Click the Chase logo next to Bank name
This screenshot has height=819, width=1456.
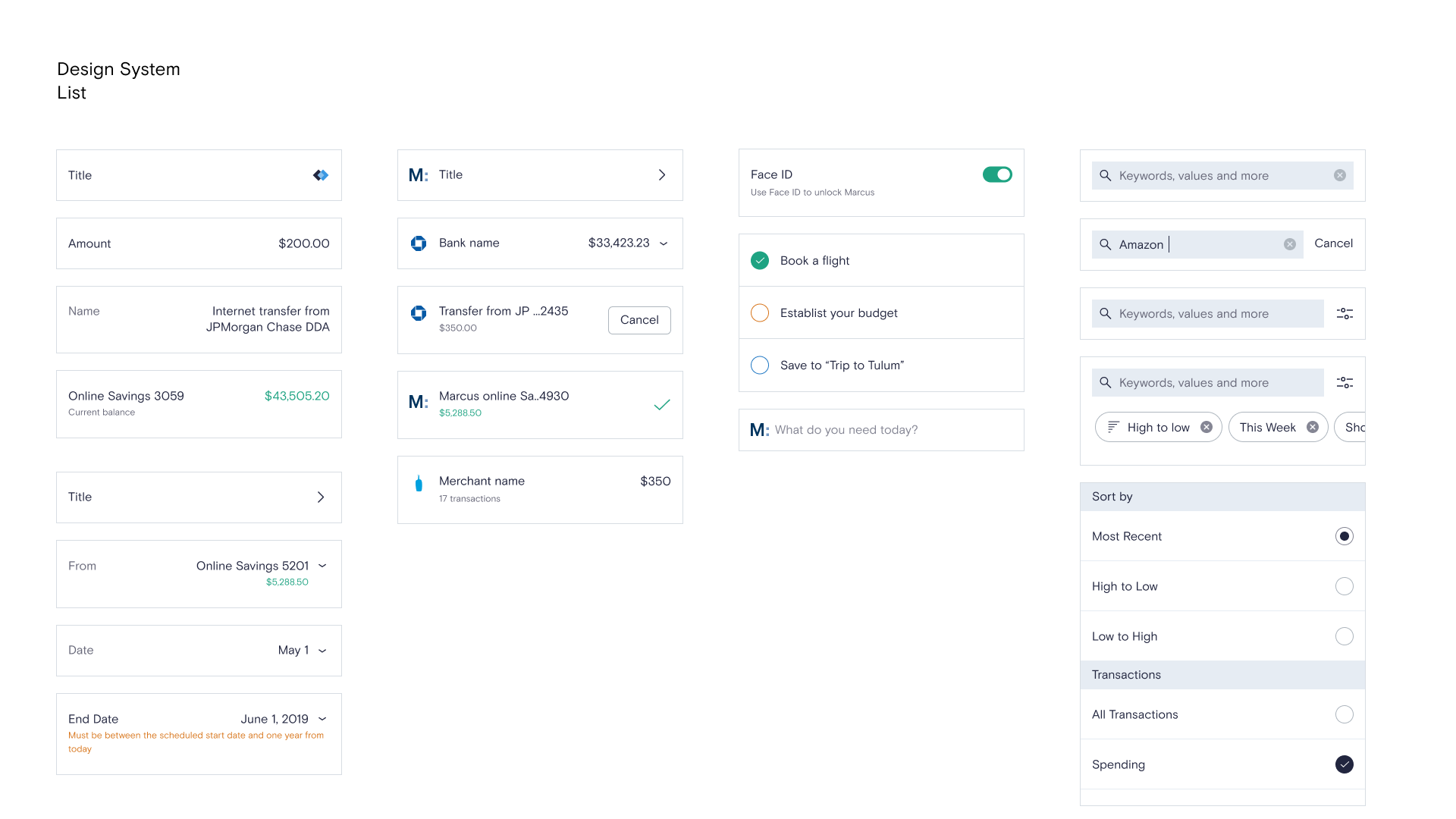tap(419, 243)
